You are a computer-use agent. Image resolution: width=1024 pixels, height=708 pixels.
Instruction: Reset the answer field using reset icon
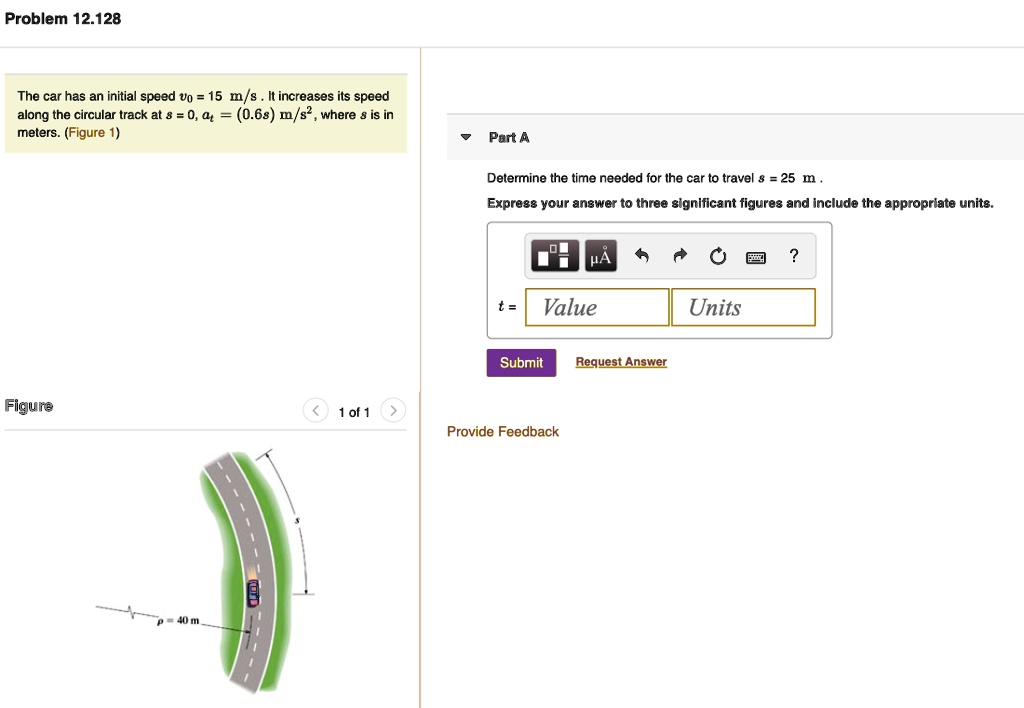click(717, 256)
